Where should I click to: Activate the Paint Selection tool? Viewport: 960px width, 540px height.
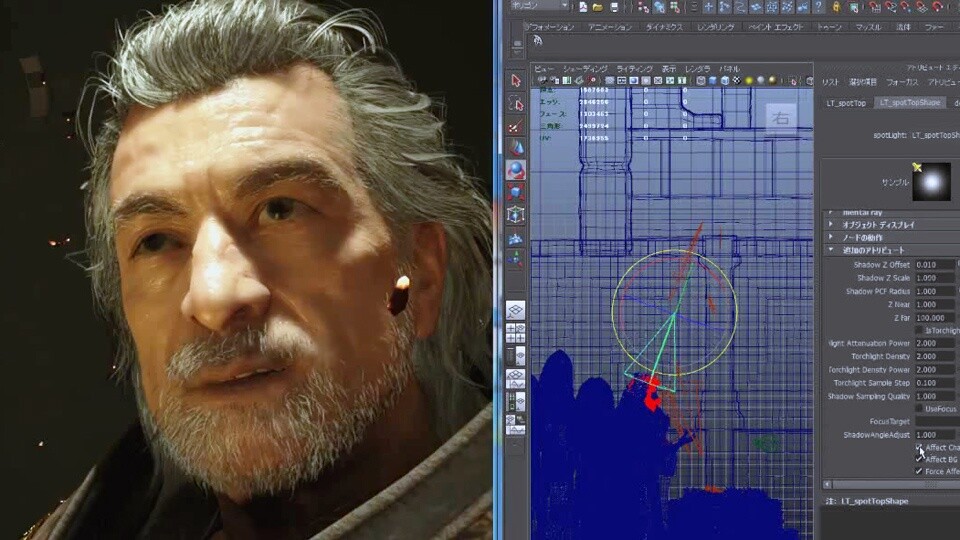[x=516, y=126]
